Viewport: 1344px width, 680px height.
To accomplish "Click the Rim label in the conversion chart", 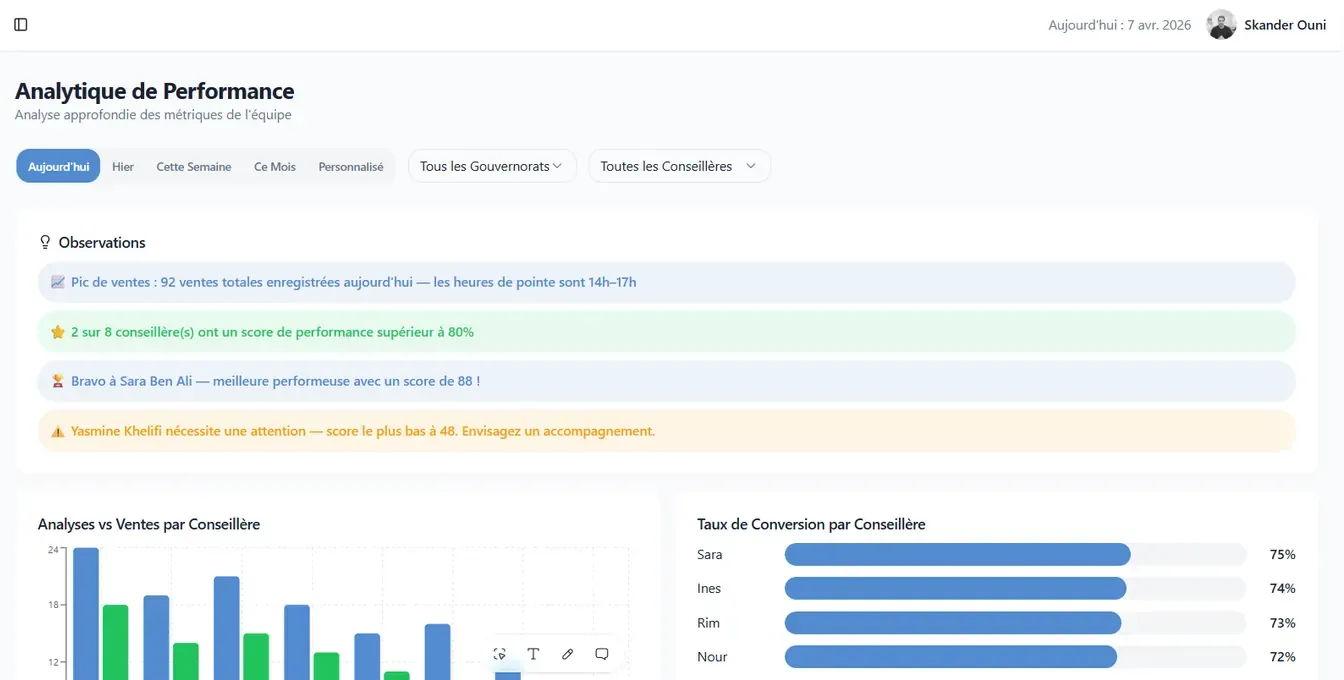I will pos(708,623).
